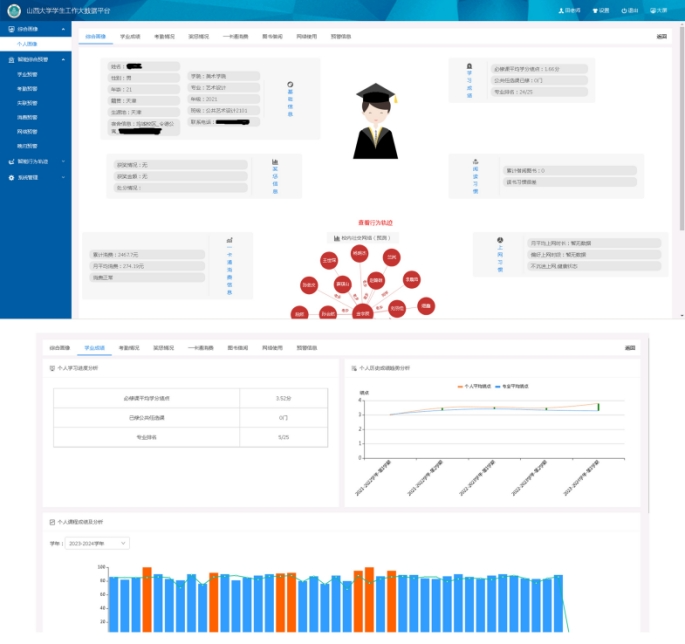Viewport: 685px width, 644px height.
Task: Open the 基本信息 basic info card icon
Action: pos(290,85)
